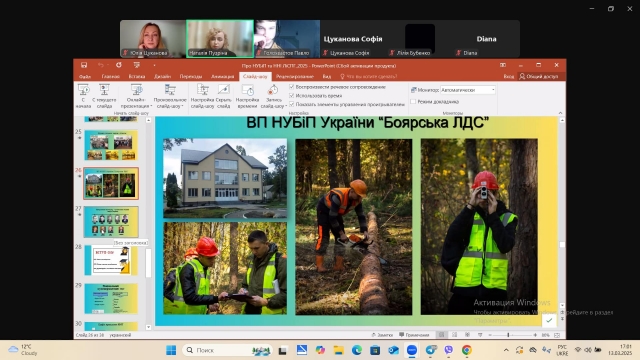Click the clock showing 17:01 in taskbar

pyautogui.click(x=620, y=350)
